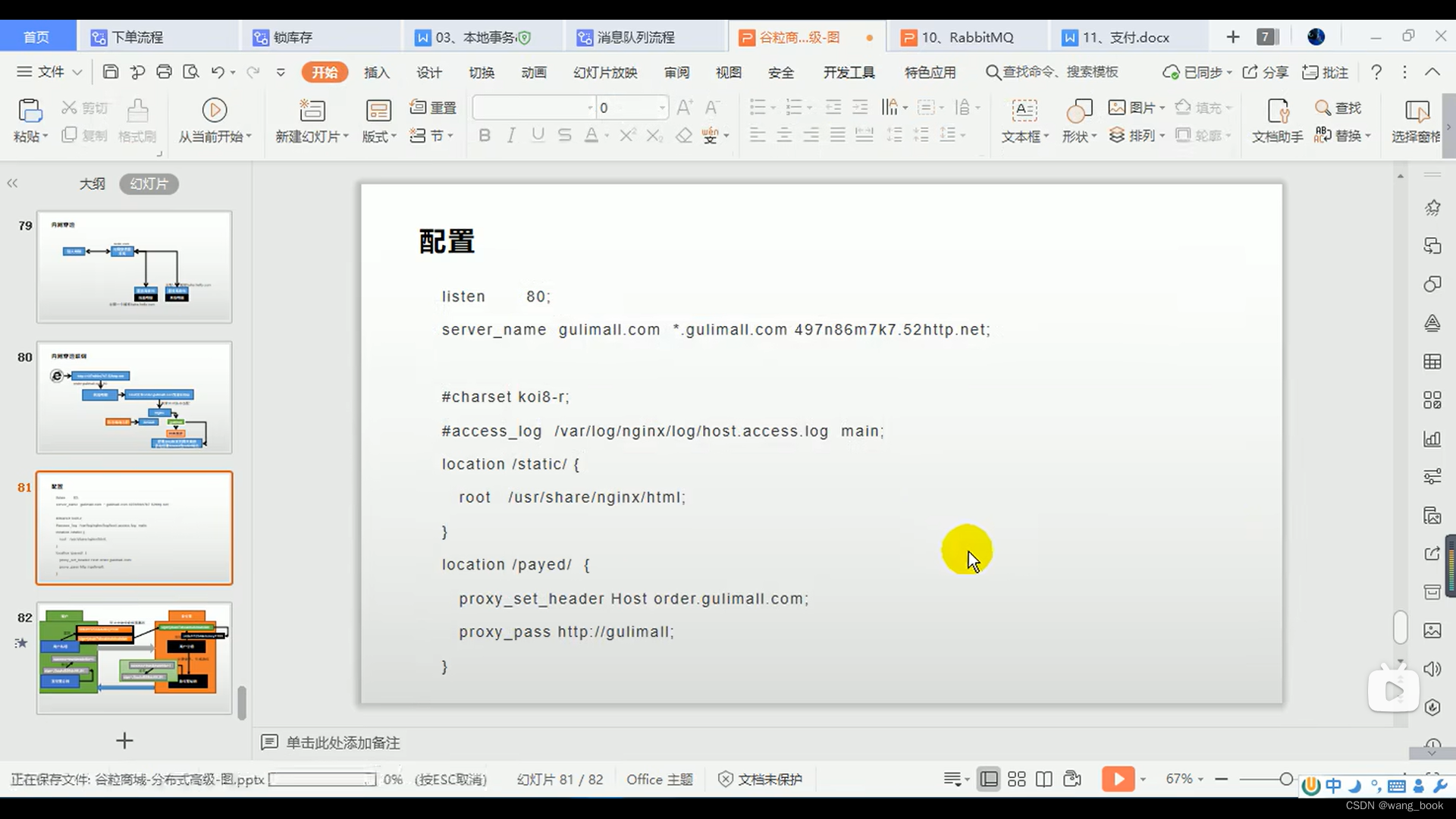The width and height of the screenshot is (1456, 819).
Task: Open the 插入 ribbon menu
Action: tap(377, 72)
